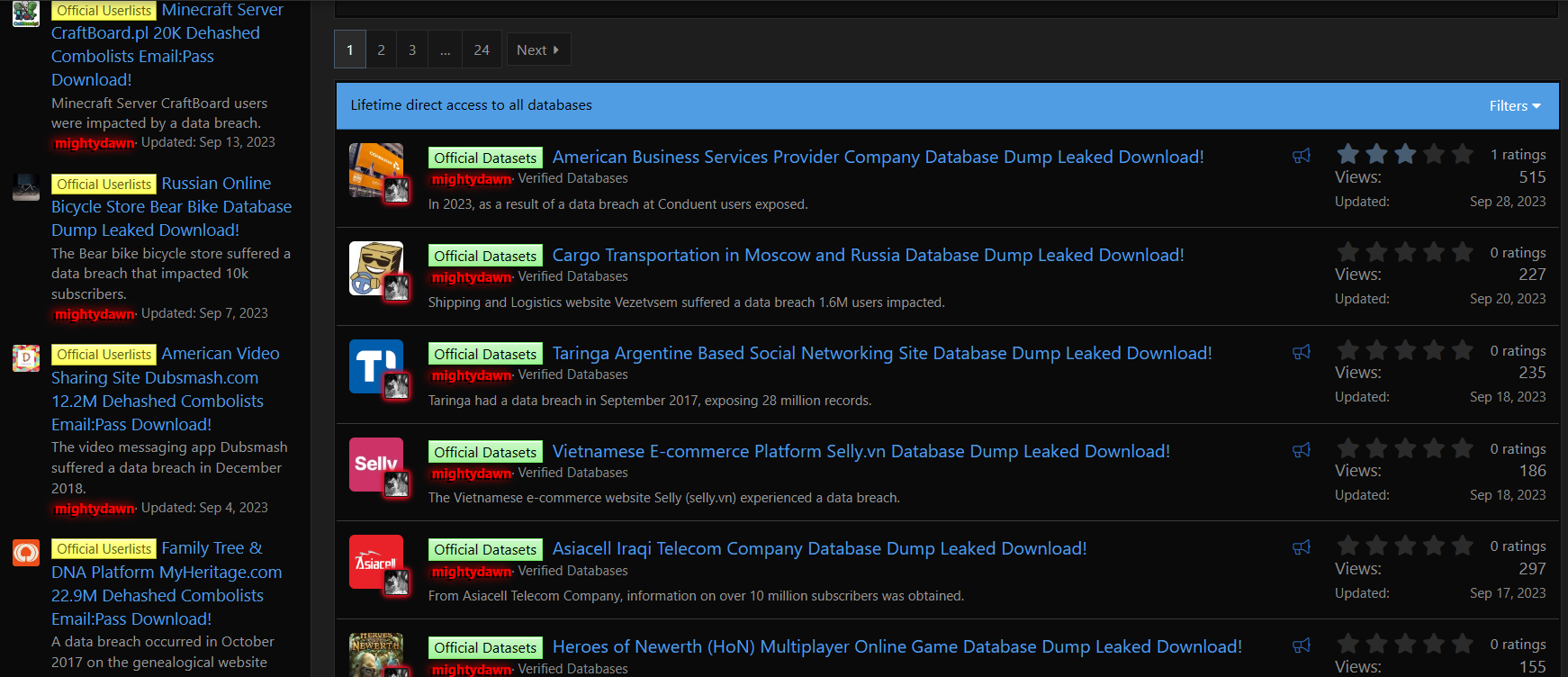1568x677 pixels.
Task: Open Verified Databases category on American Business row
Action: [x=573, y=178]
